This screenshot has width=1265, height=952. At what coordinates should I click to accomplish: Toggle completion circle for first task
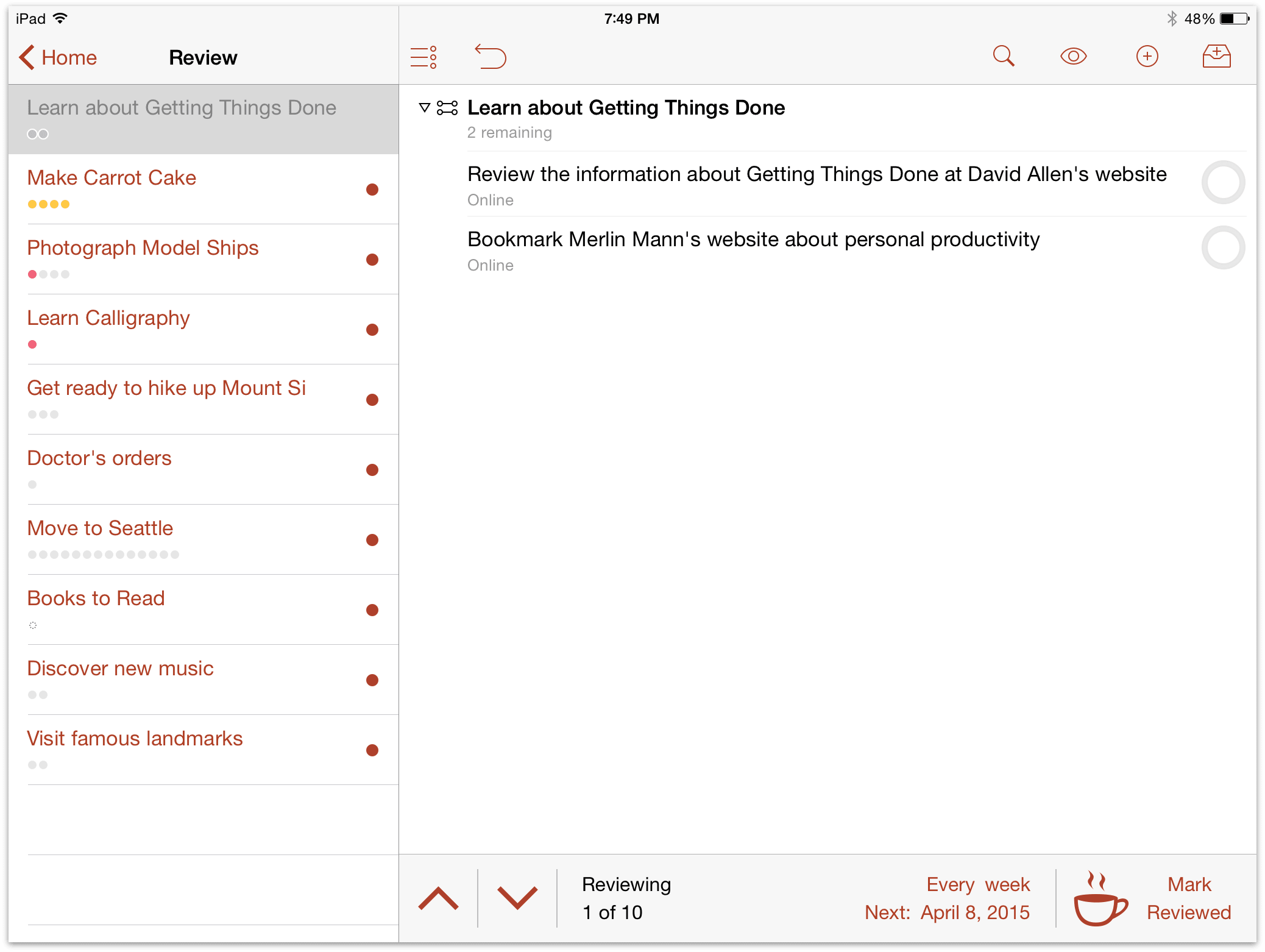(x=1223, y=183)
